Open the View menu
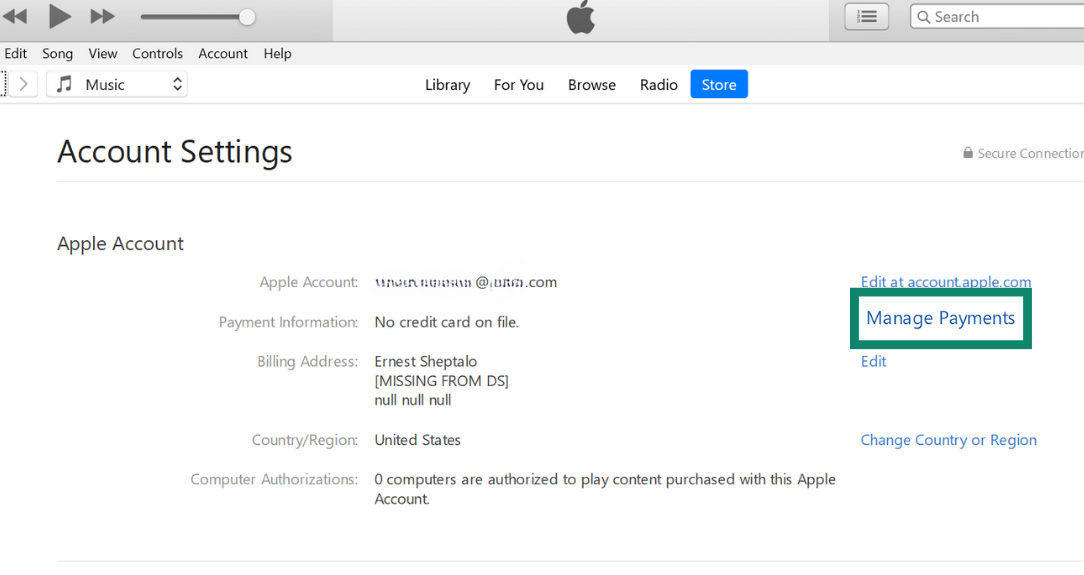The height and width of the screenshot is (575, 1084). click(x=102, y=53)
